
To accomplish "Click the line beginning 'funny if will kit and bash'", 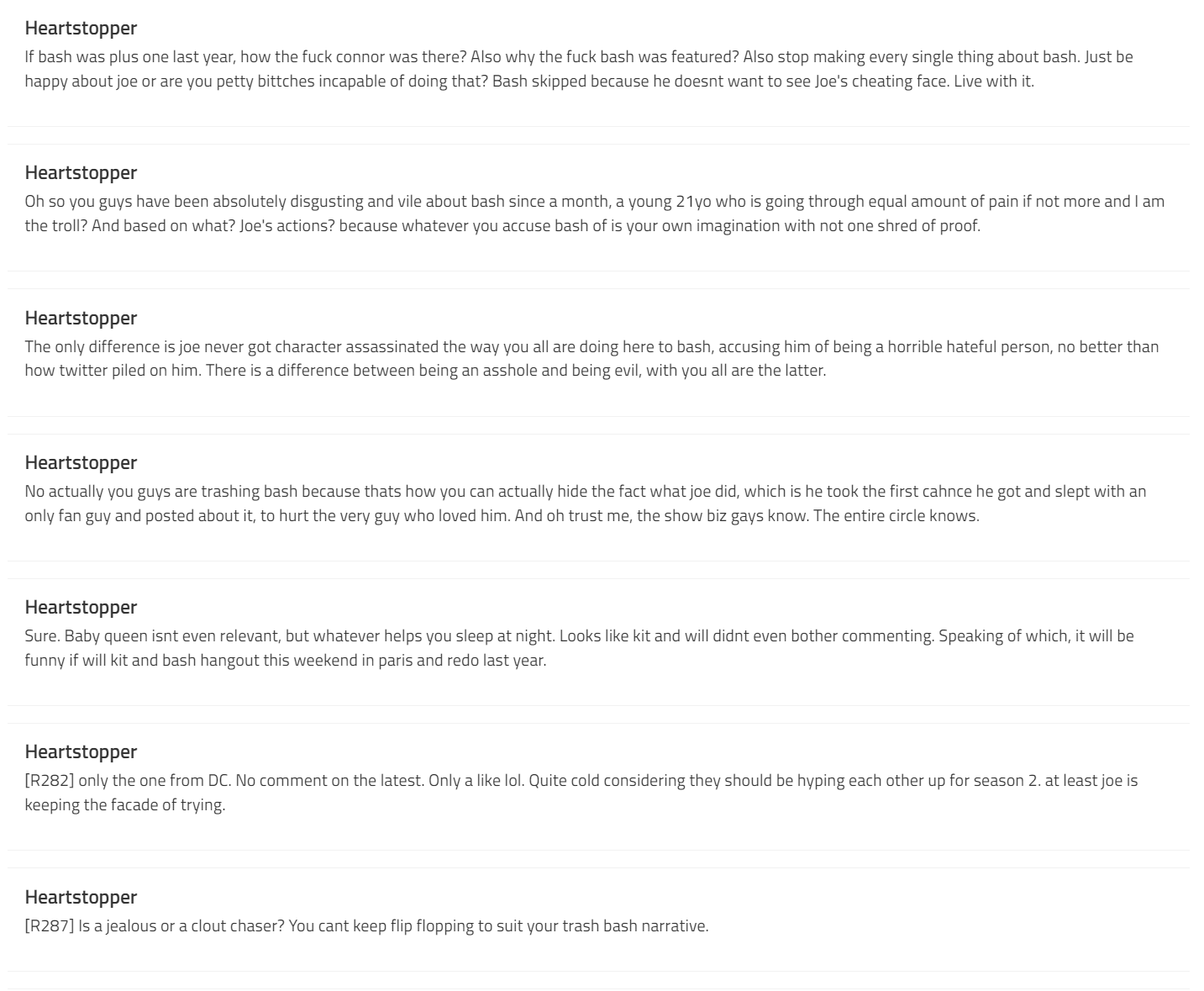I will (286, 660).
